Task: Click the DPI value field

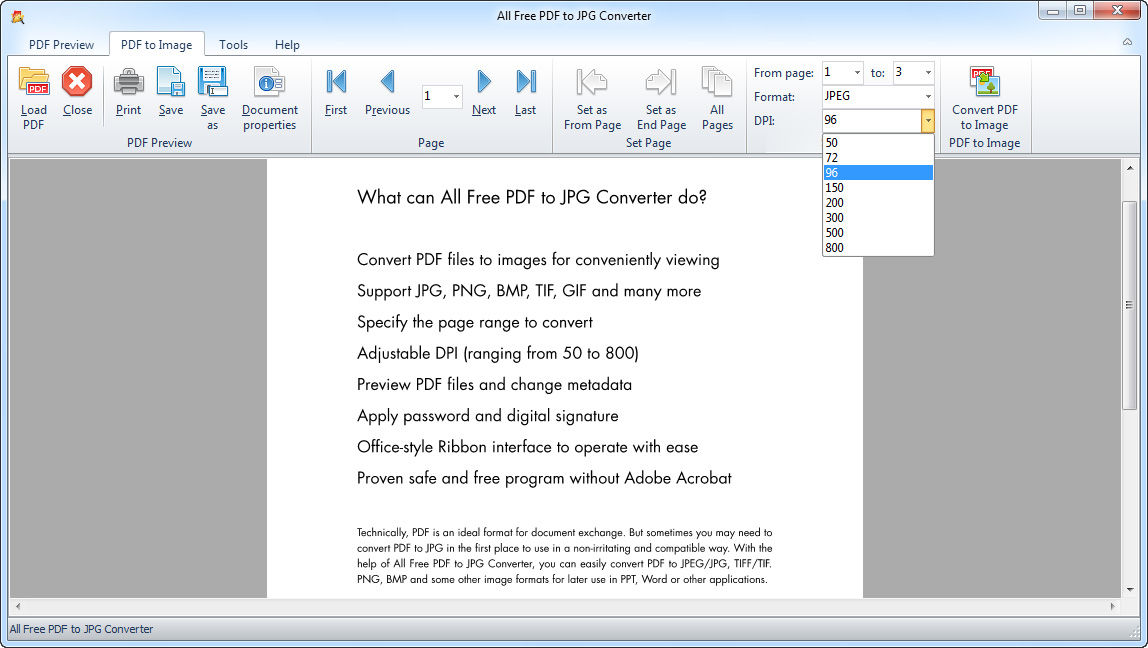Action: [871, 121]
